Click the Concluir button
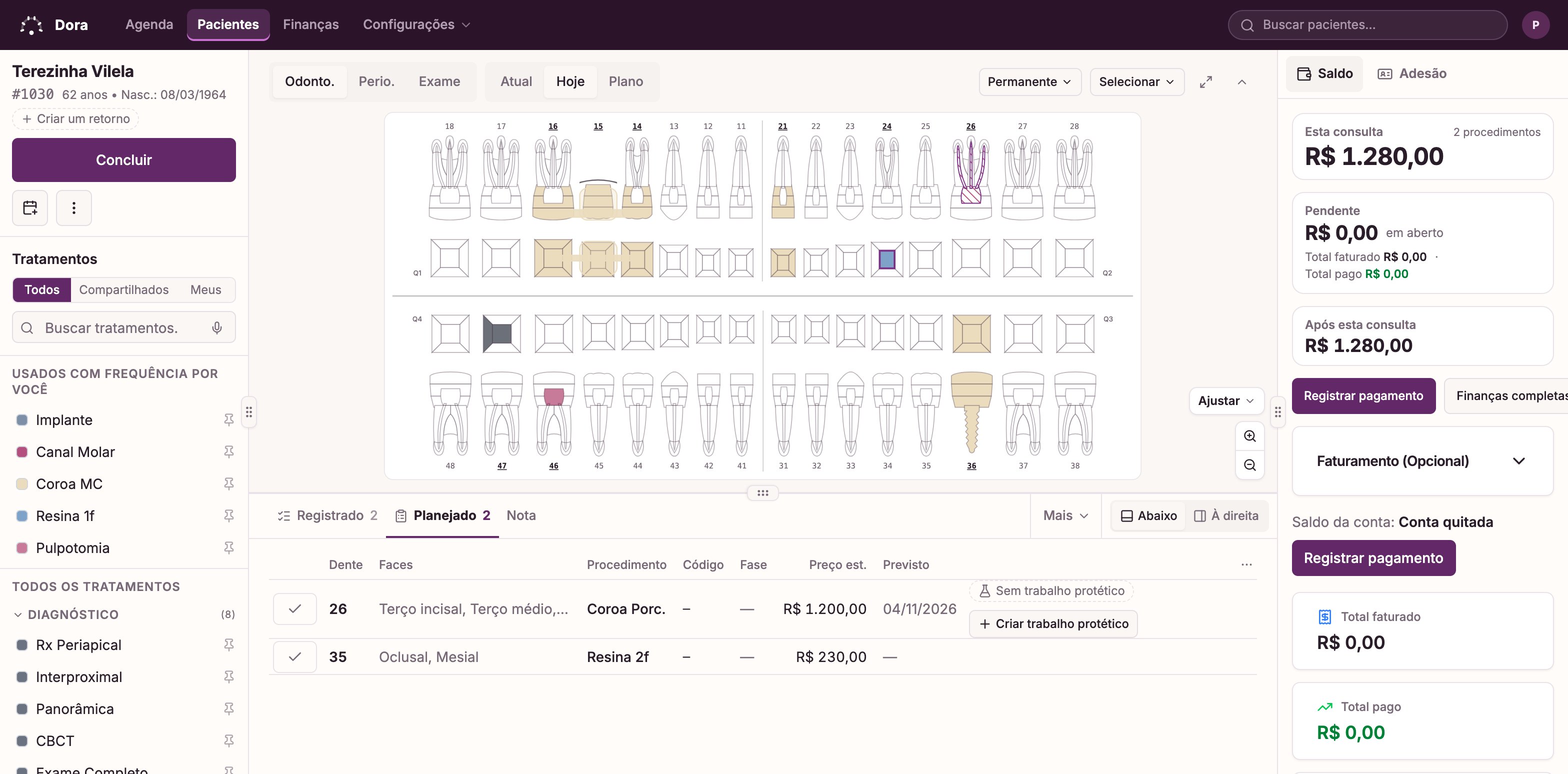Screen dimensions: 1568x774 [x=123, y=160]
